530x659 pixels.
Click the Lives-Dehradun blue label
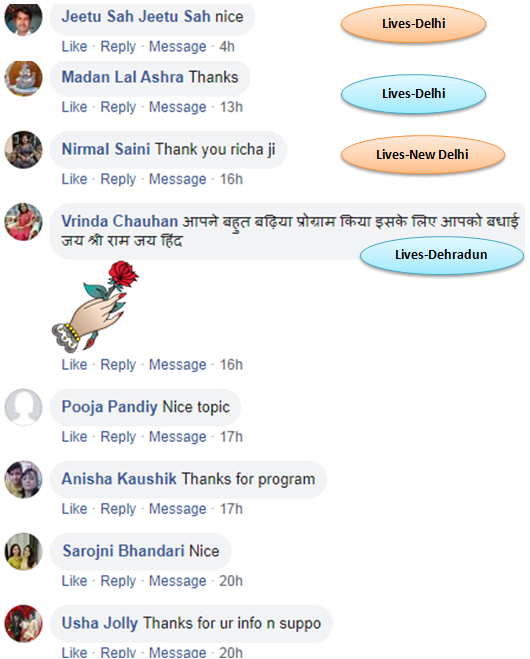pyautogui.click(x=442, y=255)
